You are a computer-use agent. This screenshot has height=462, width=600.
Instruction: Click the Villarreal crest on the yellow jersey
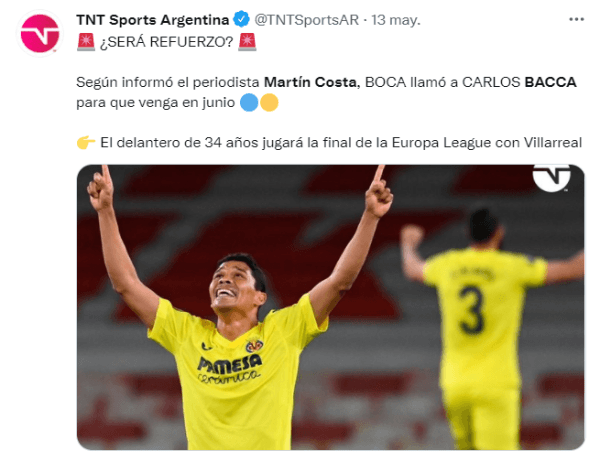point(254,346)
